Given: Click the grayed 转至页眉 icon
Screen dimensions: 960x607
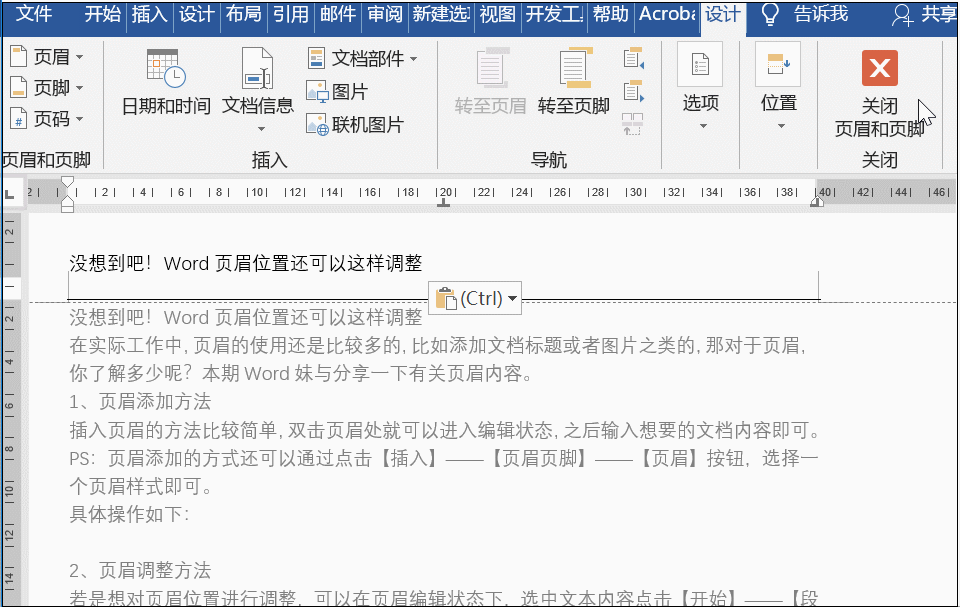Looking at the screenshot, I should [492, 67].
